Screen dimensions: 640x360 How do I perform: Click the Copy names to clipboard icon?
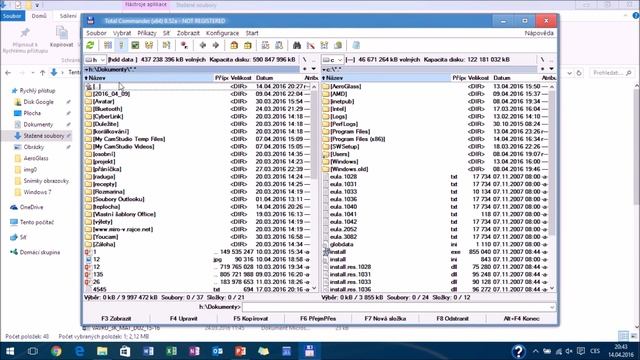pyautogui.click(x=338, y=45)
